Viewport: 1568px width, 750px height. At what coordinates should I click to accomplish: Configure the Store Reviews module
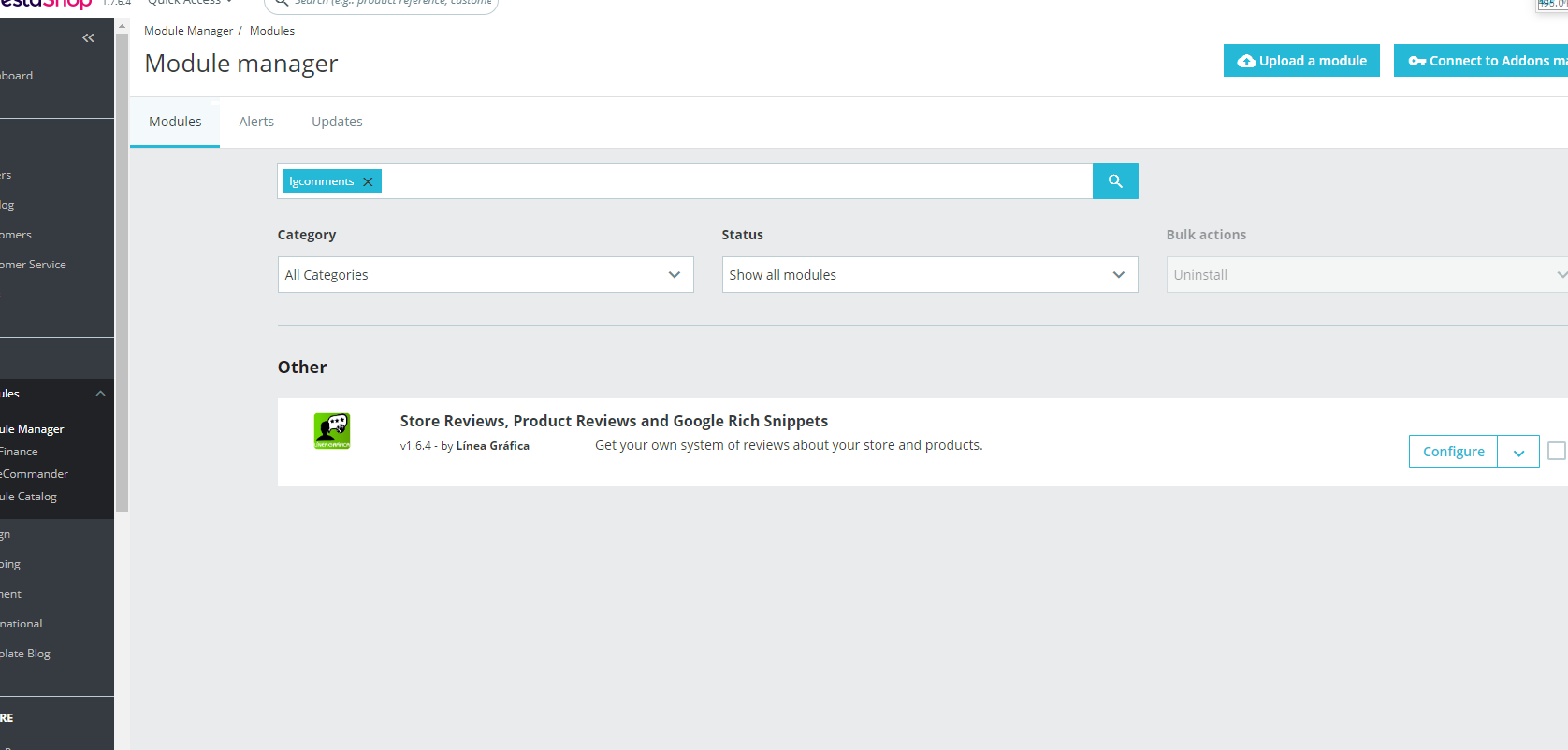point(1453,452)
